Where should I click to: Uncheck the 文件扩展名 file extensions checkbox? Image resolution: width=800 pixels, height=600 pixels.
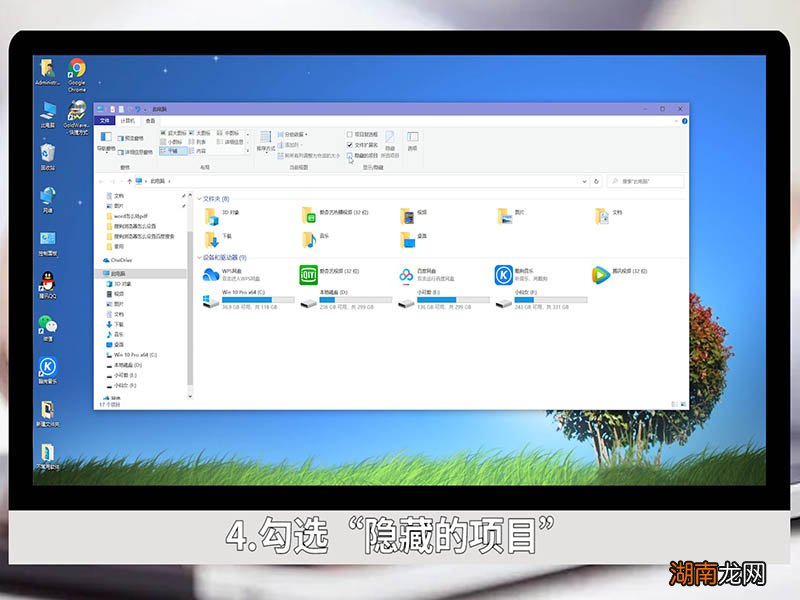pos(349,145)
